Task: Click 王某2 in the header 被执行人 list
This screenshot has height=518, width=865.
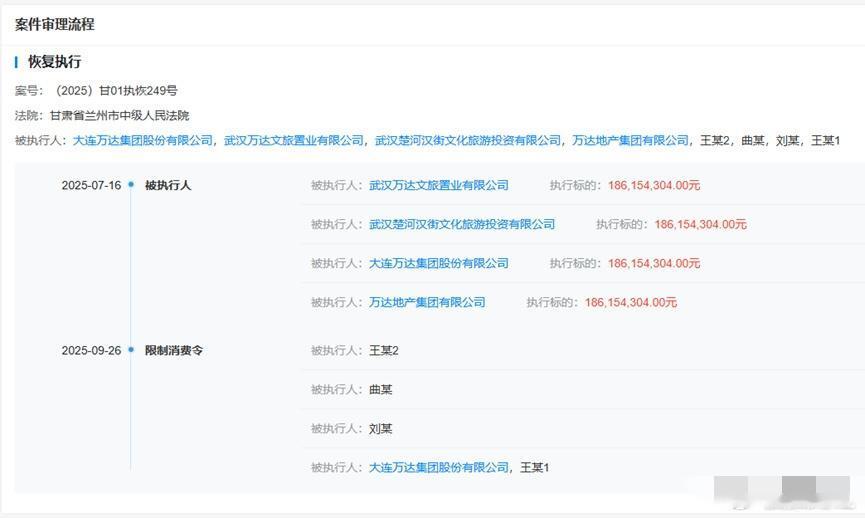Action: pyautogui.click(x=715, y=141)
